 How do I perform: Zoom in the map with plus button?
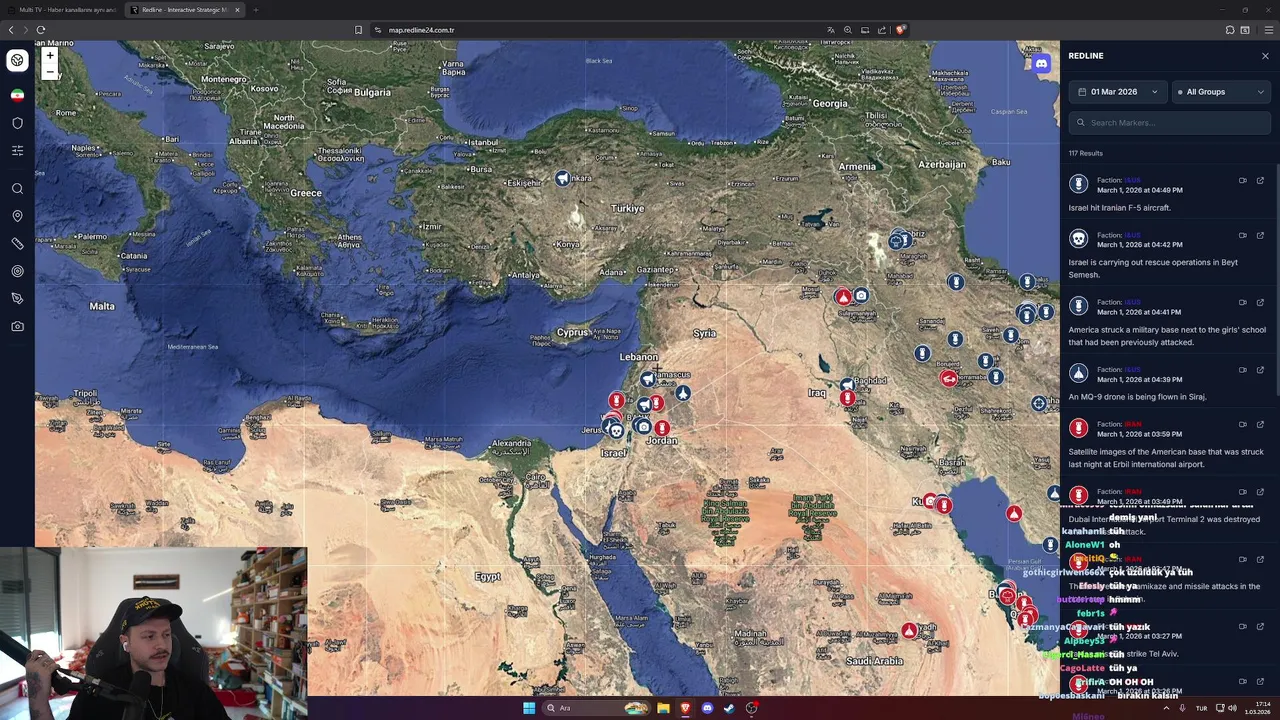pyautogui.click(x=49, y=56)
